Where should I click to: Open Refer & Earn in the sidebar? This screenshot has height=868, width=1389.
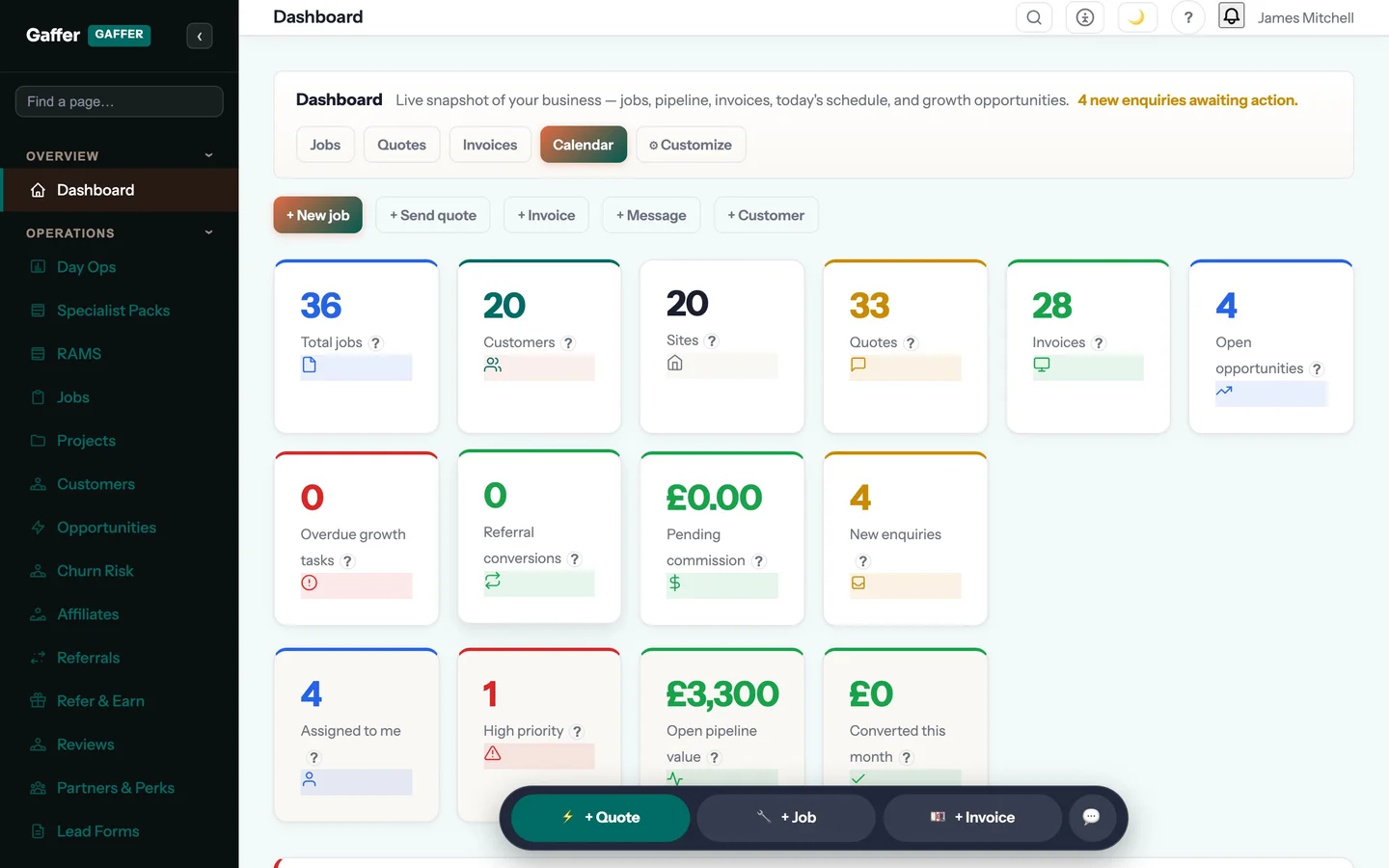(x=120, y=701)
